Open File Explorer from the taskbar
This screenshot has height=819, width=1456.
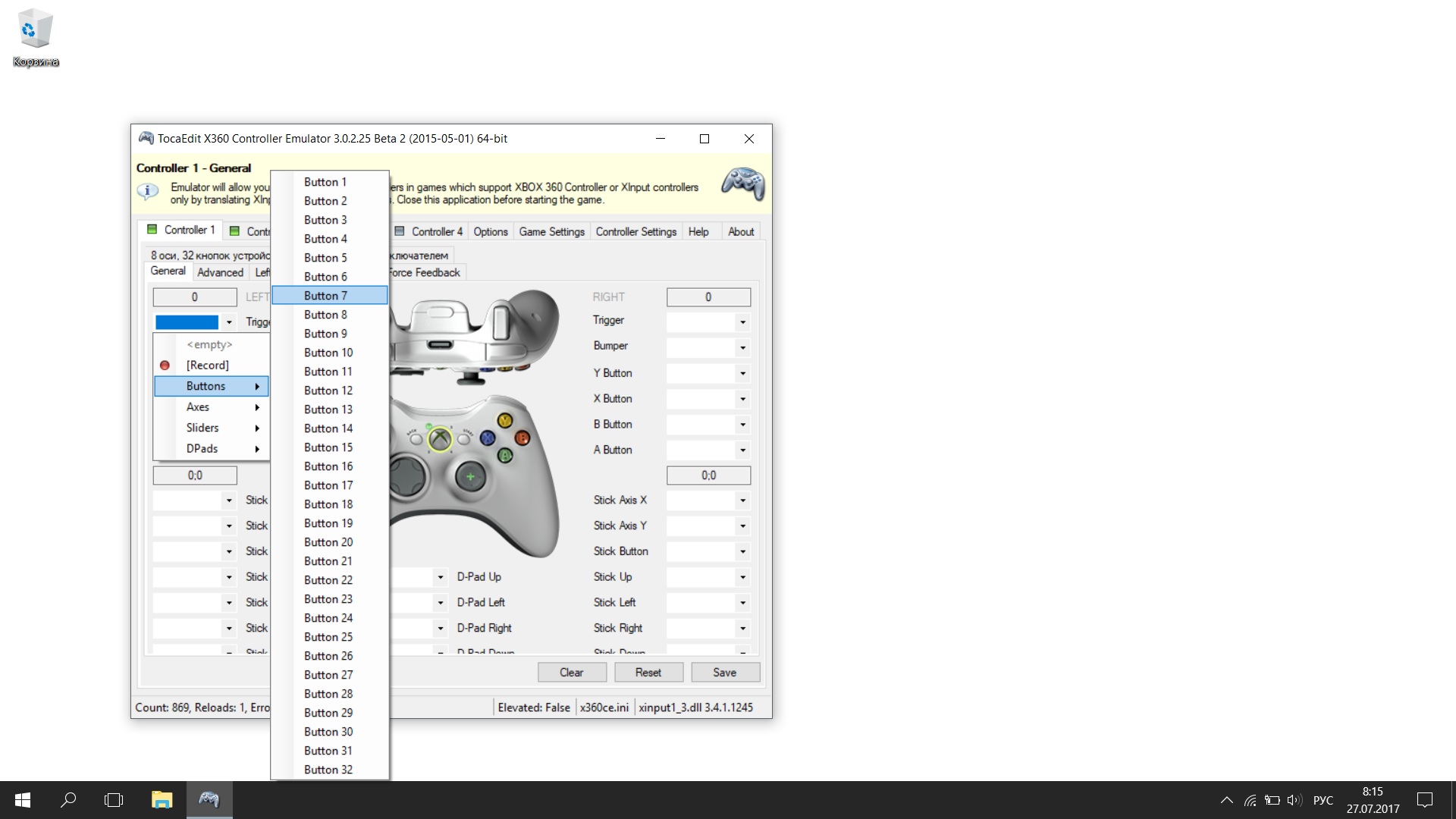162,800
